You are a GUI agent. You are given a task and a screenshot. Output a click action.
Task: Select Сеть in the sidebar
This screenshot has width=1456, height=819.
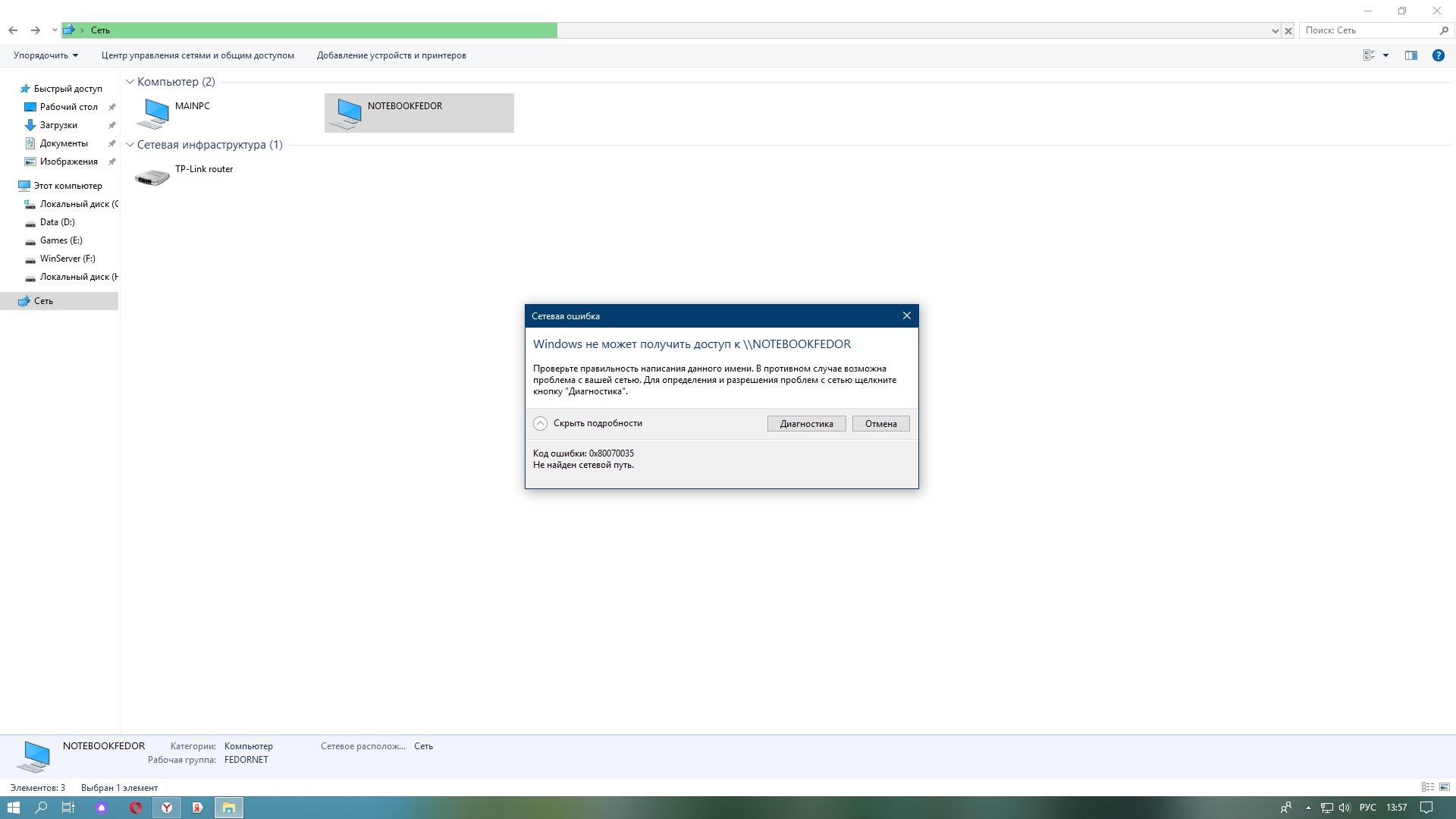point(59,301)
